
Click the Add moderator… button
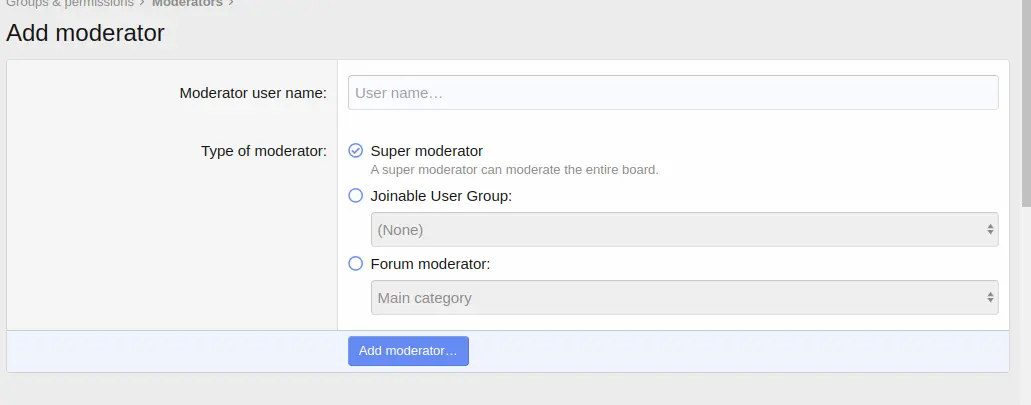coord(408,351)
